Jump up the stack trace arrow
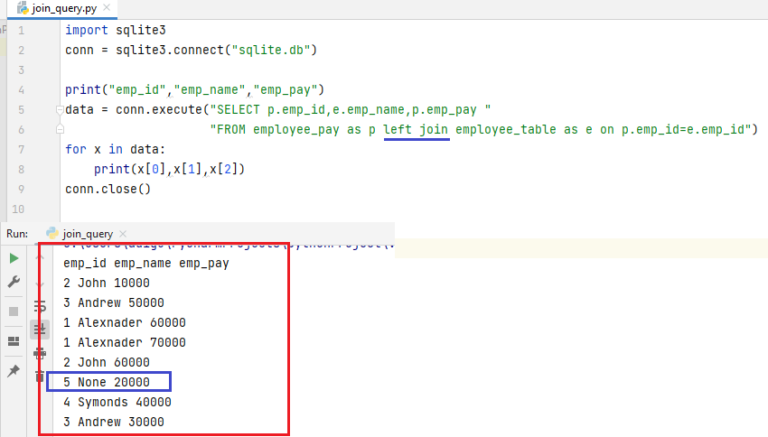This screenshot has width=768, height=437. (40, 257)
